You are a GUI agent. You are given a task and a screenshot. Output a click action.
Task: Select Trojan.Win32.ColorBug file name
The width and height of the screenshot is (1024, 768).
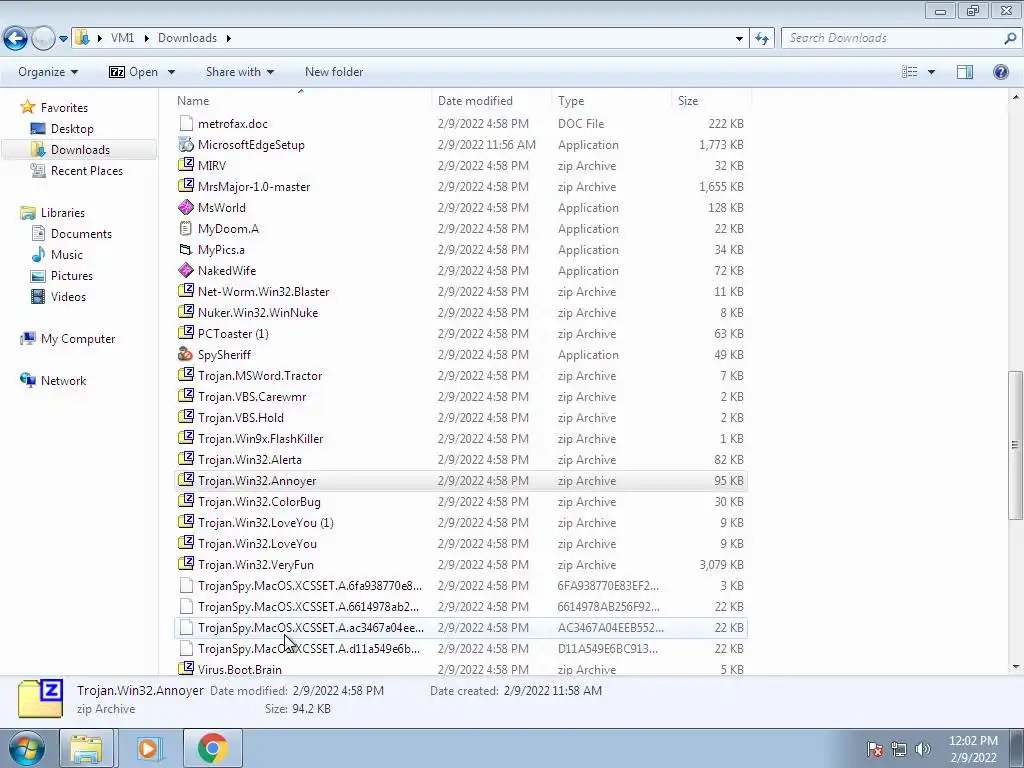tap(259, 502)
